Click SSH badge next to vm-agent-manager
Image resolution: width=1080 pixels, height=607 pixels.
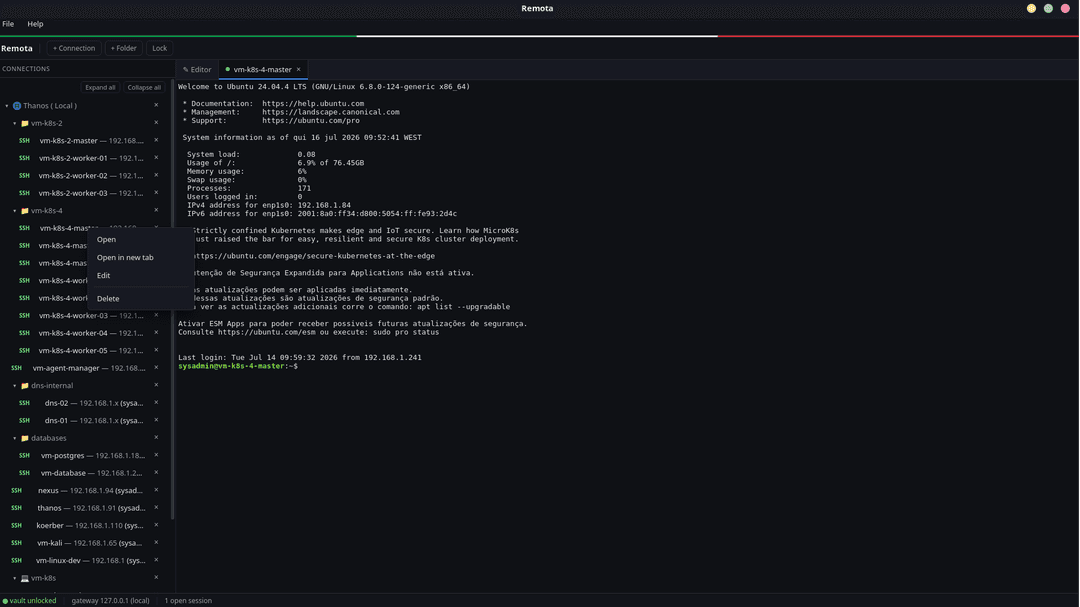point(17,368)
